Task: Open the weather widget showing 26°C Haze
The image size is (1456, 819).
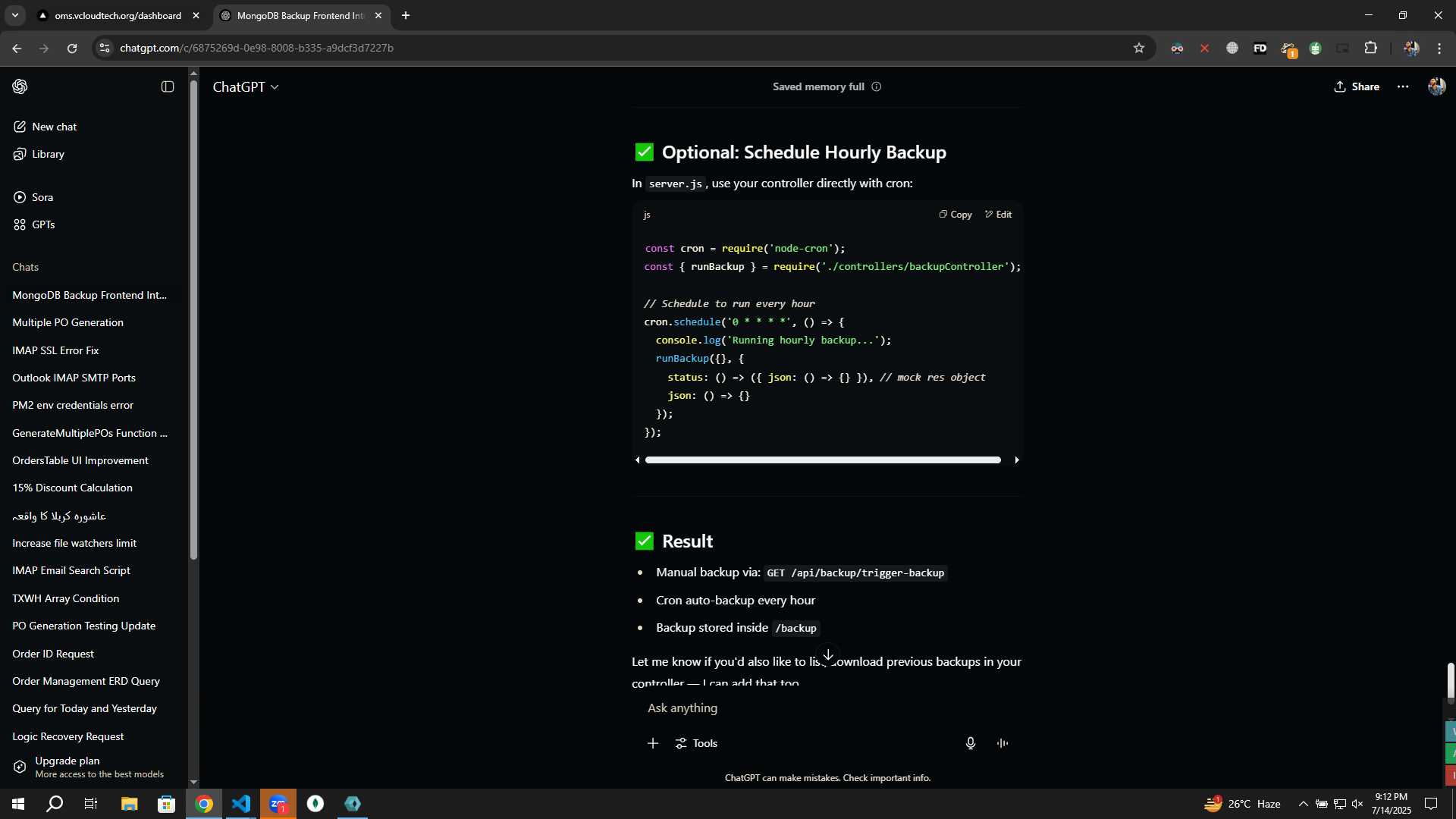Action: coord(1242,804)
